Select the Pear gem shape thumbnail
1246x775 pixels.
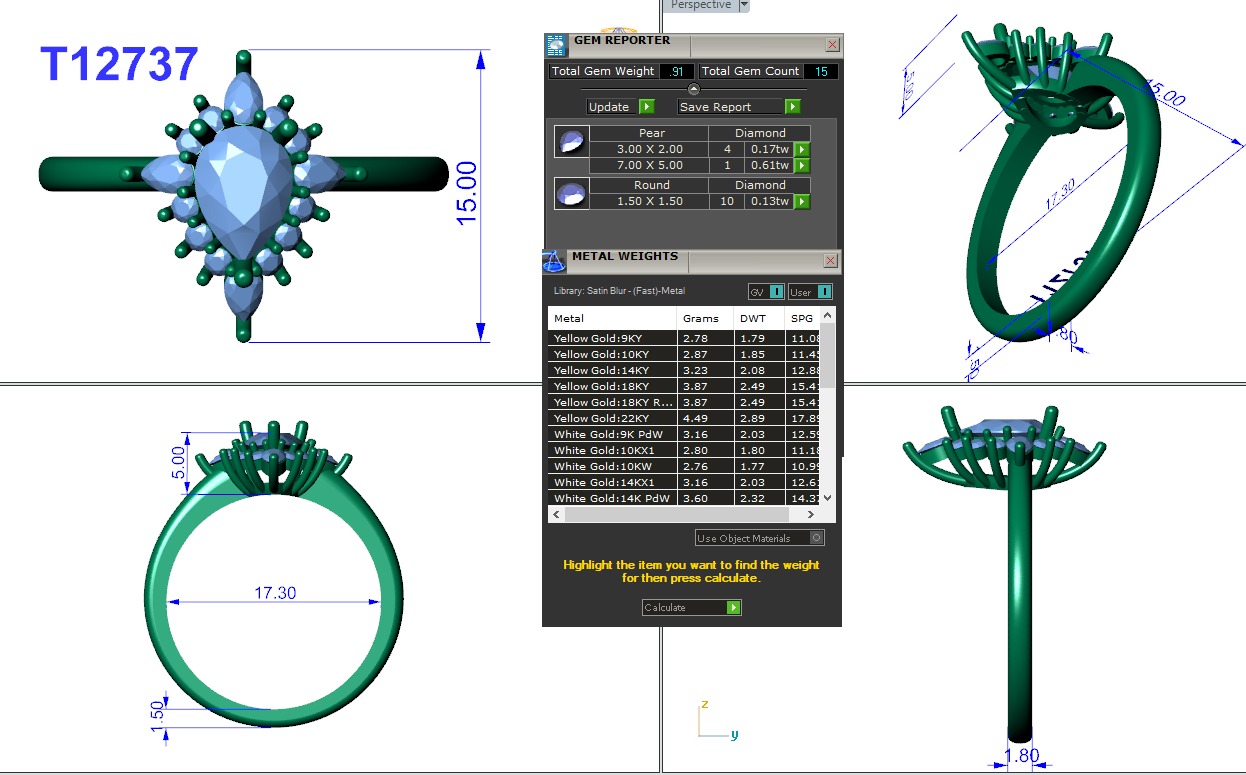pyautogui.click(x=571, y=142)
